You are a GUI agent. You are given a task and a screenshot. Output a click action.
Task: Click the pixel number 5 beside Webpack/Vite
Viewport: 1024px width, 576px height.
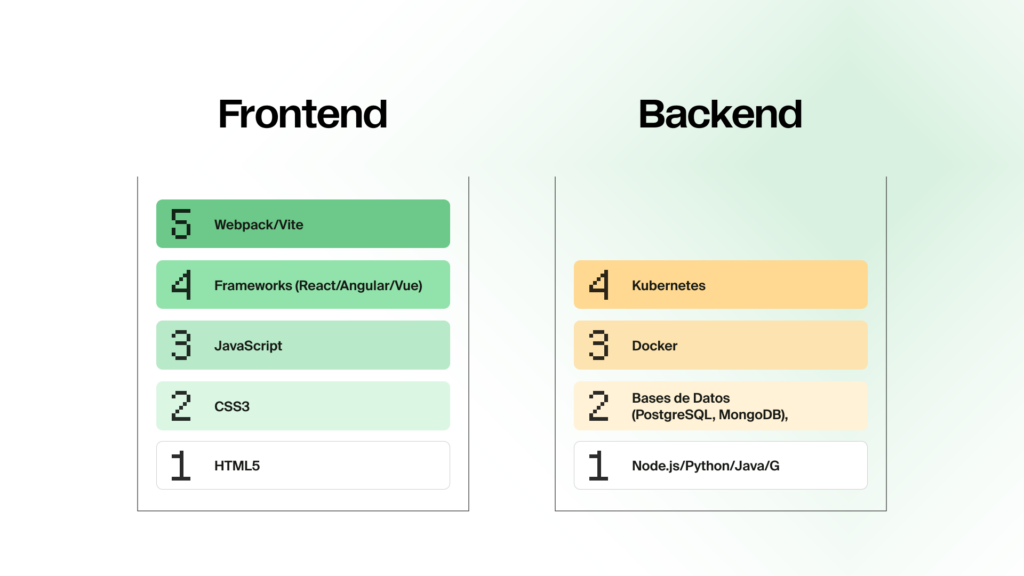click(x=181, y=224)
